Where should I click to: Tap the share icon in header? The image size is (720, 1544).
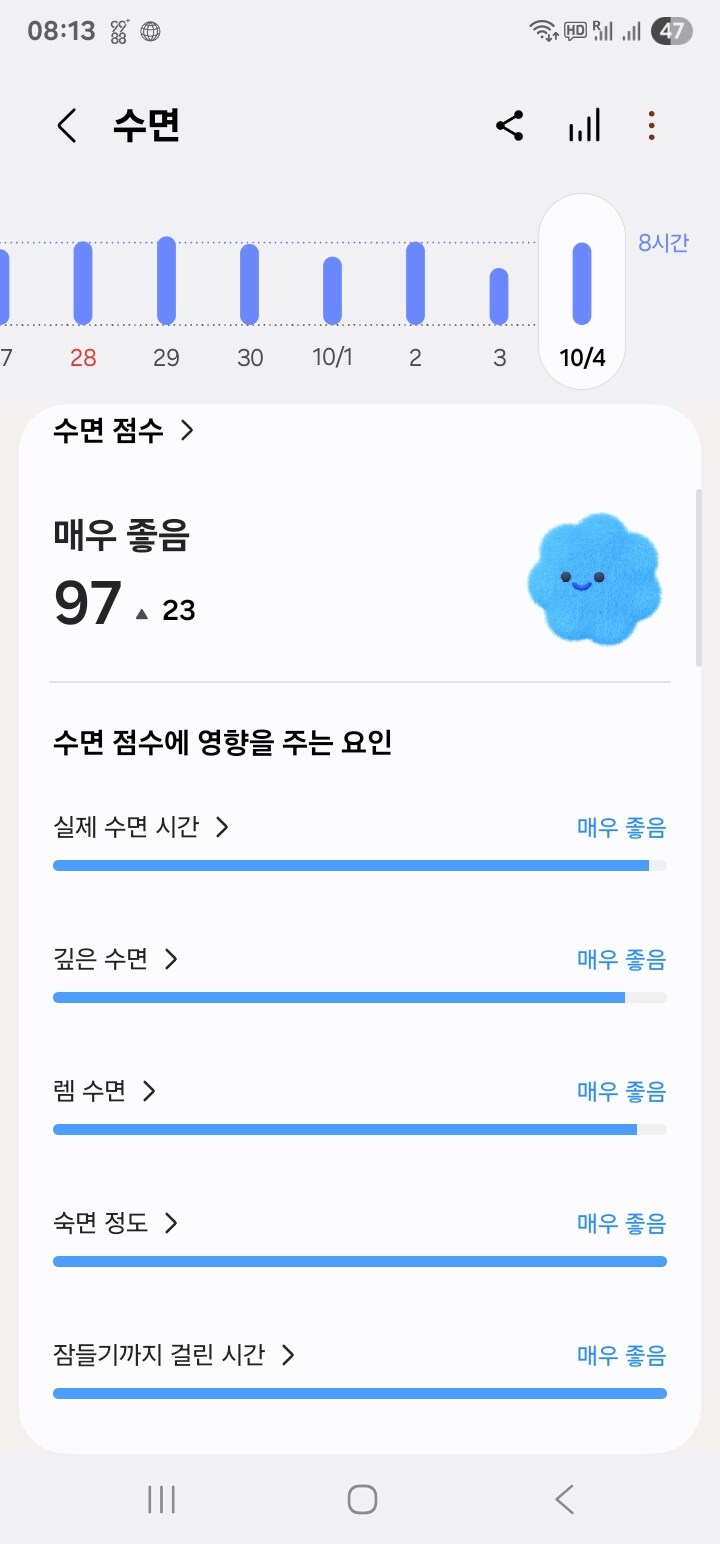(x=509, y=127)
